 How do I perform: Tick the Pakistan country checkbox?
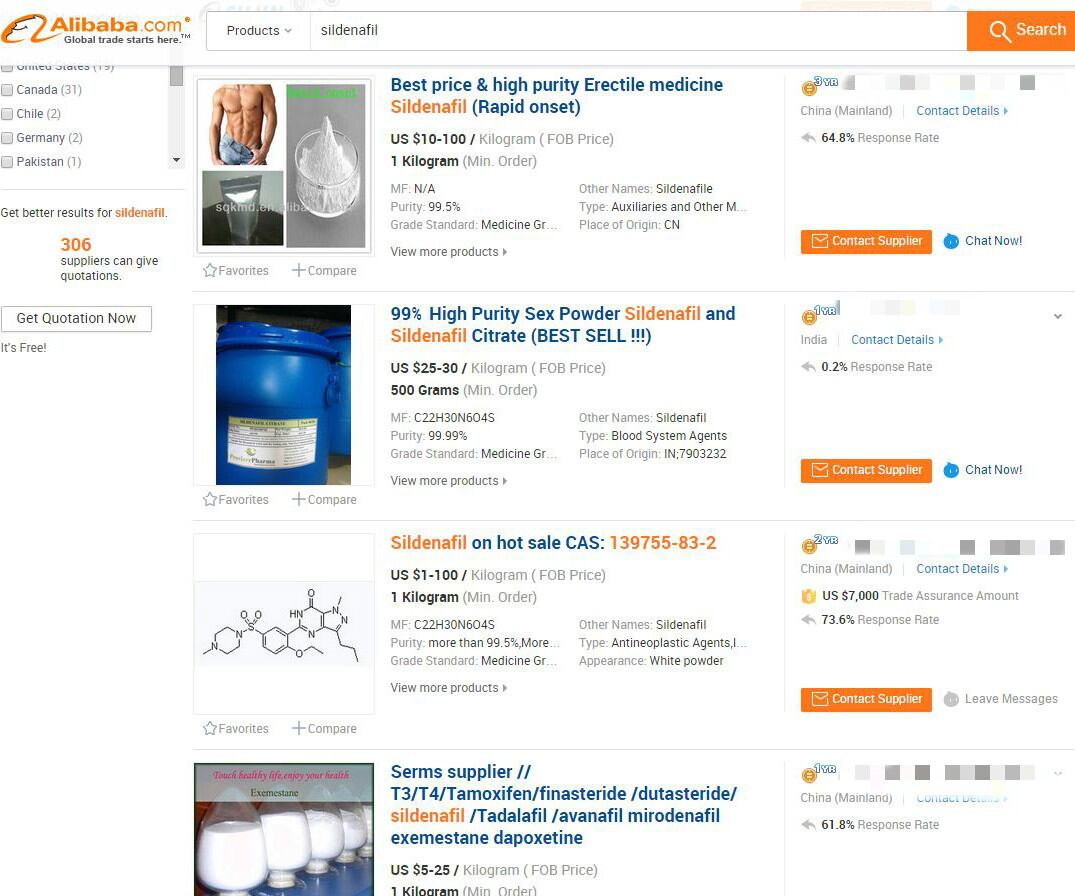click(8, 162)
